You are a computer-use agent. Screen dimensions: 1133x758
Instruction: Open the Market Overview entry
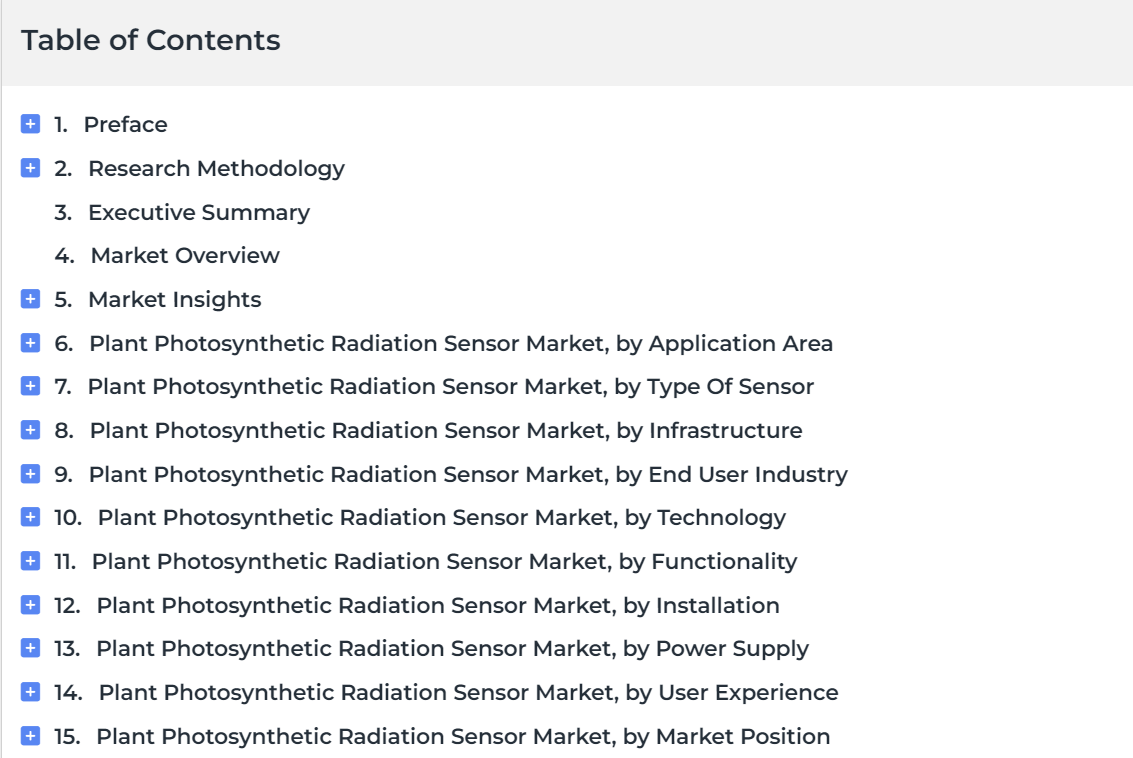pos(185,256)
